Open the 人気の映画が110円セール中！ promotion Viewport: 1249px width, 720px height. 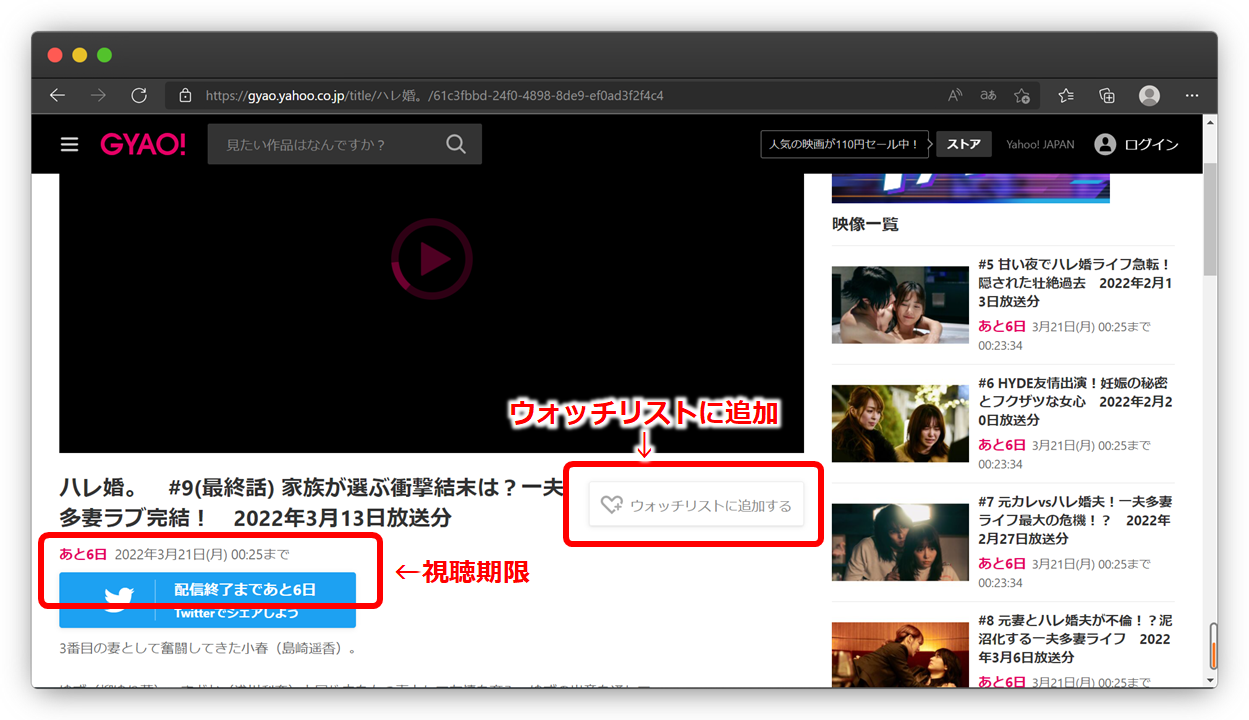[x=845, y=144]
